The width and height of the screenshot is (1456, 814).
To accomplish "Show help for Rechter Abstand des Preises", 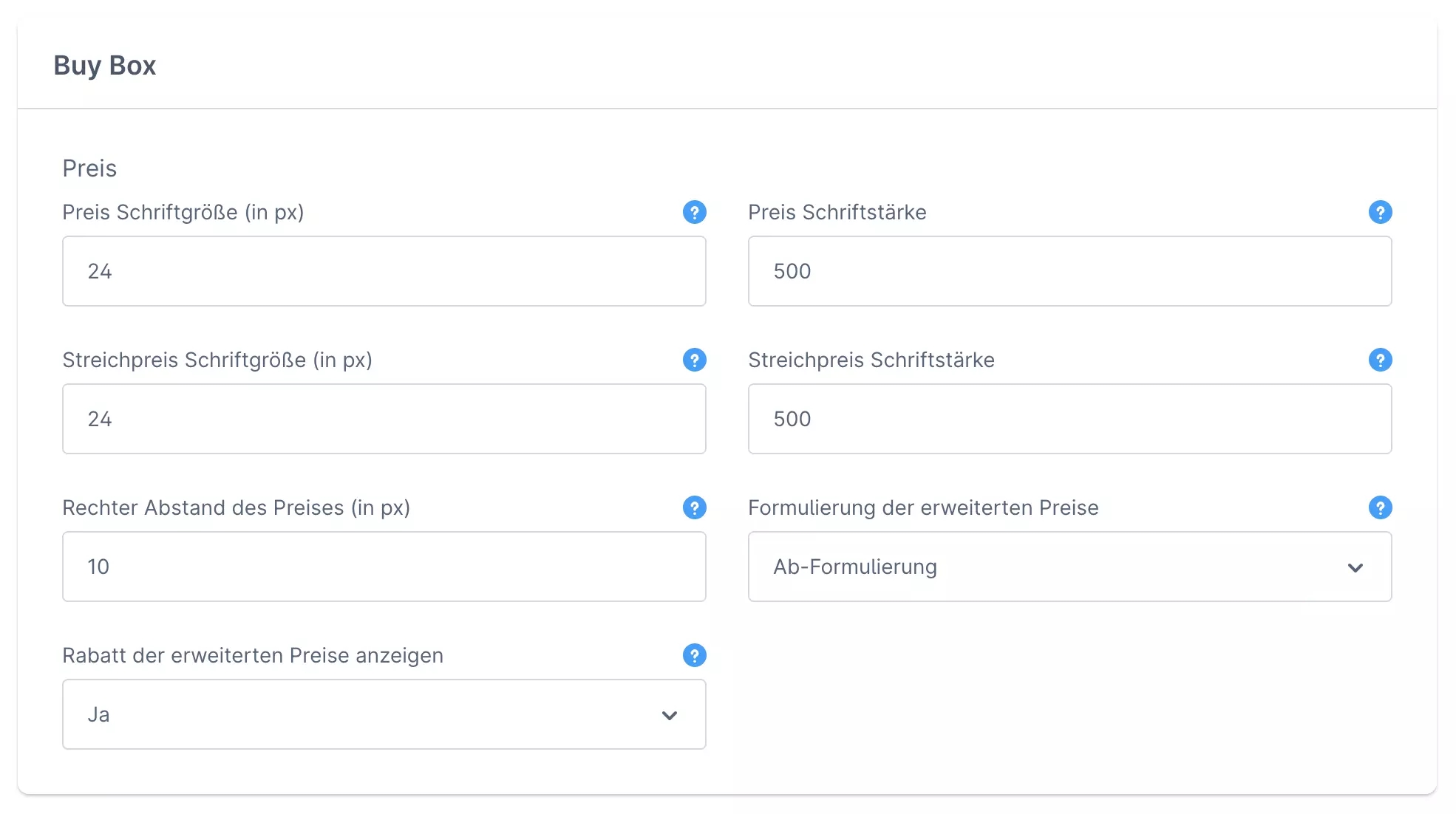I will (x=694, y=507).
